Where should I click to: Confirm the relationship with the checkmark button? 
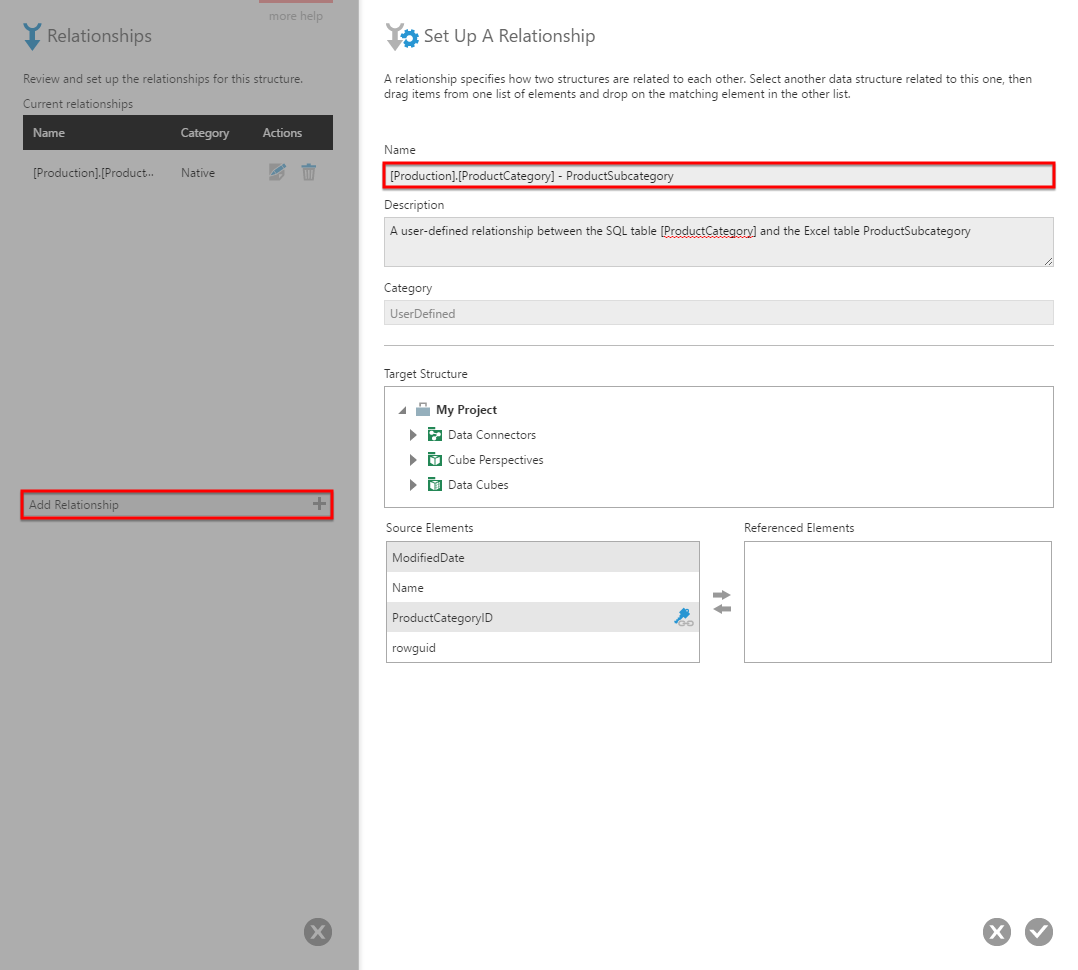[x=1039, y=932]
